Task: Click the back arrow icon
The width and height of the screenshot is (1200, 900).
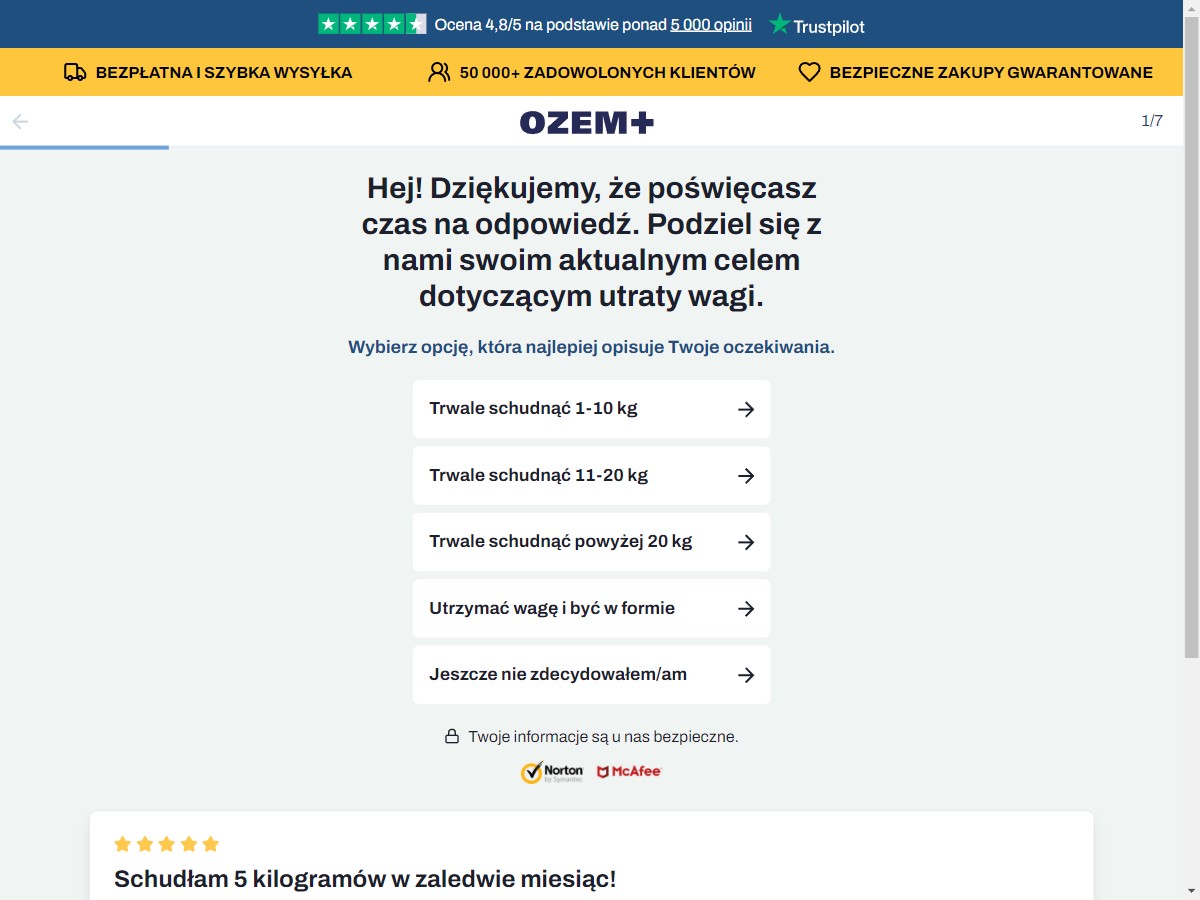Action: 20,122
